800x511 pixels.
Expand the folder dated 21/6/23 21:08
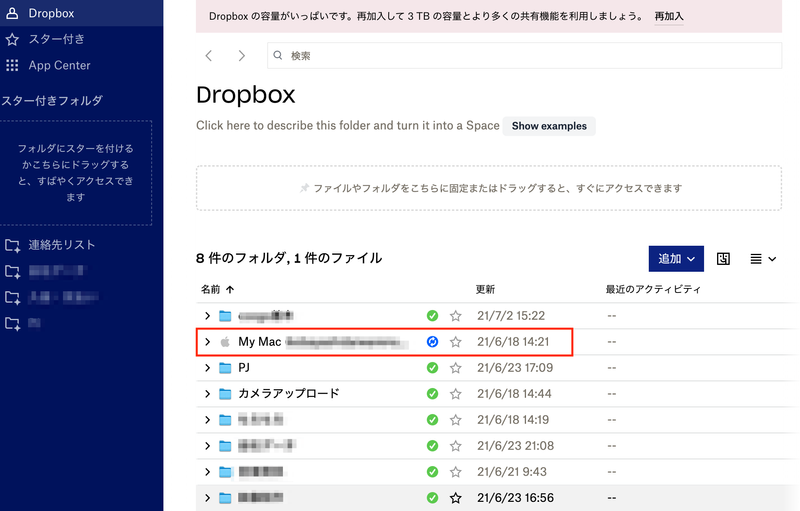[x=207, y=446]
